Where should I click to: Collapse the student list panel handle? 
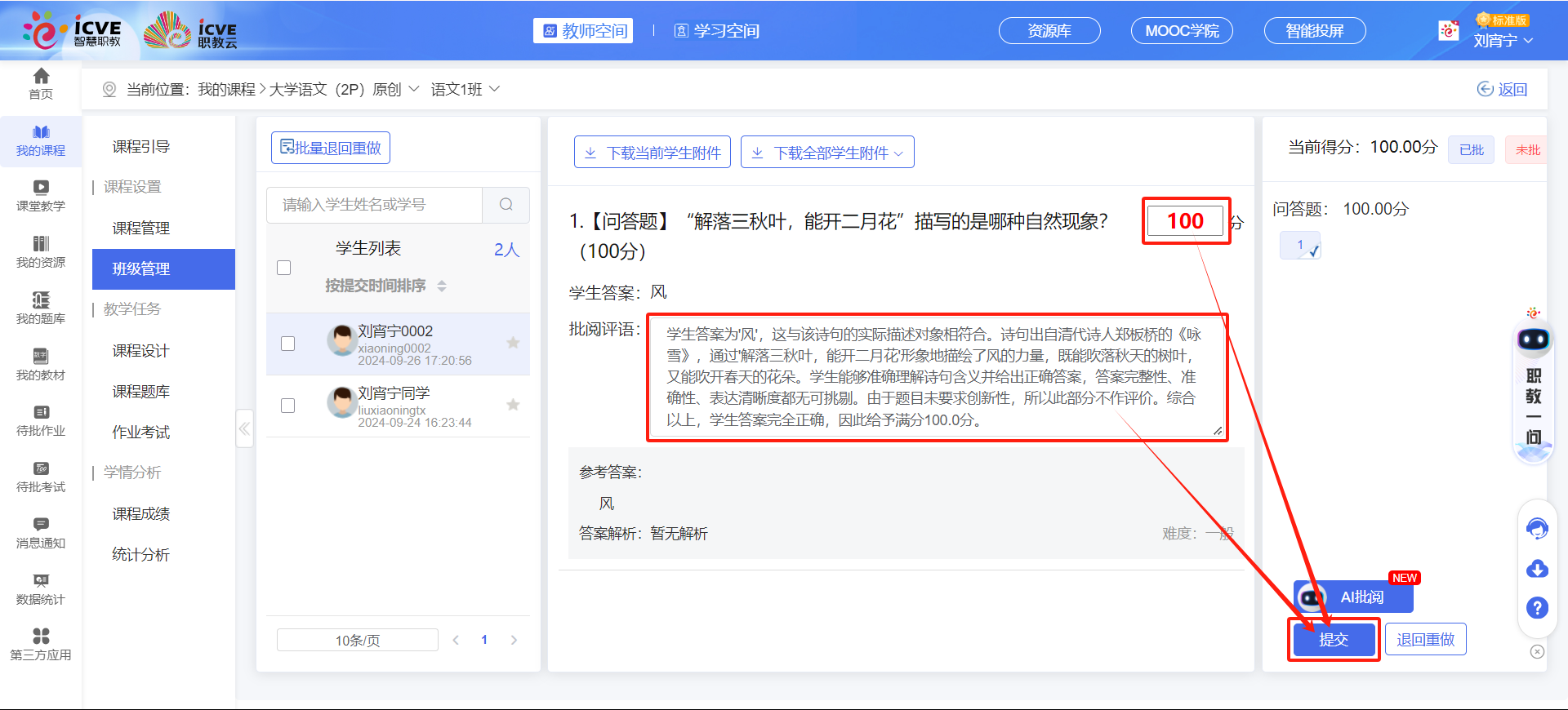coord(244,428)
